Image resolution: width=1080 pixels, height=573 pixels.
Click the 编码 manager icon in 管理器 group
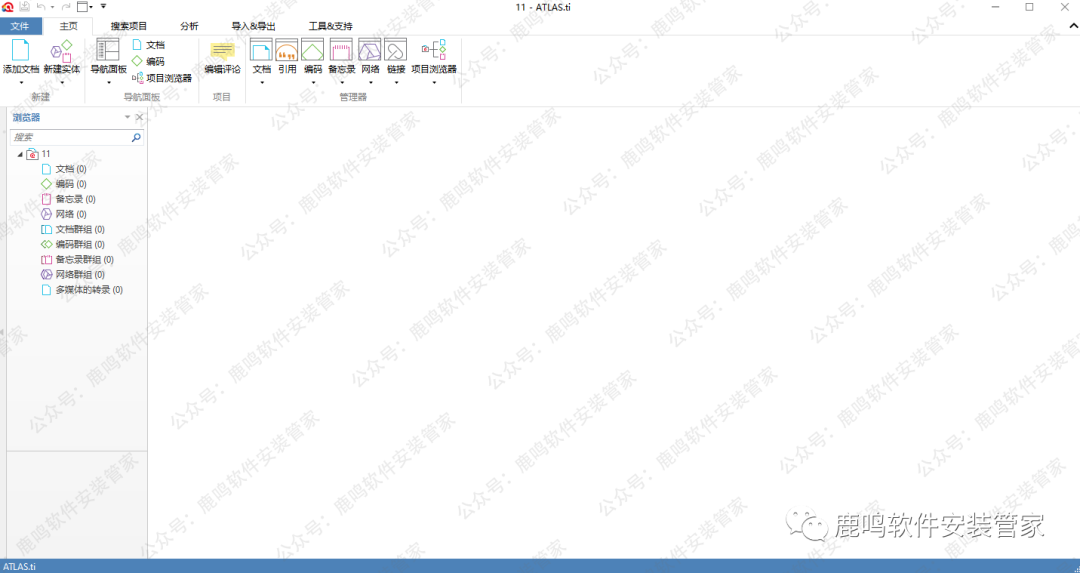[x=313, y=52]
